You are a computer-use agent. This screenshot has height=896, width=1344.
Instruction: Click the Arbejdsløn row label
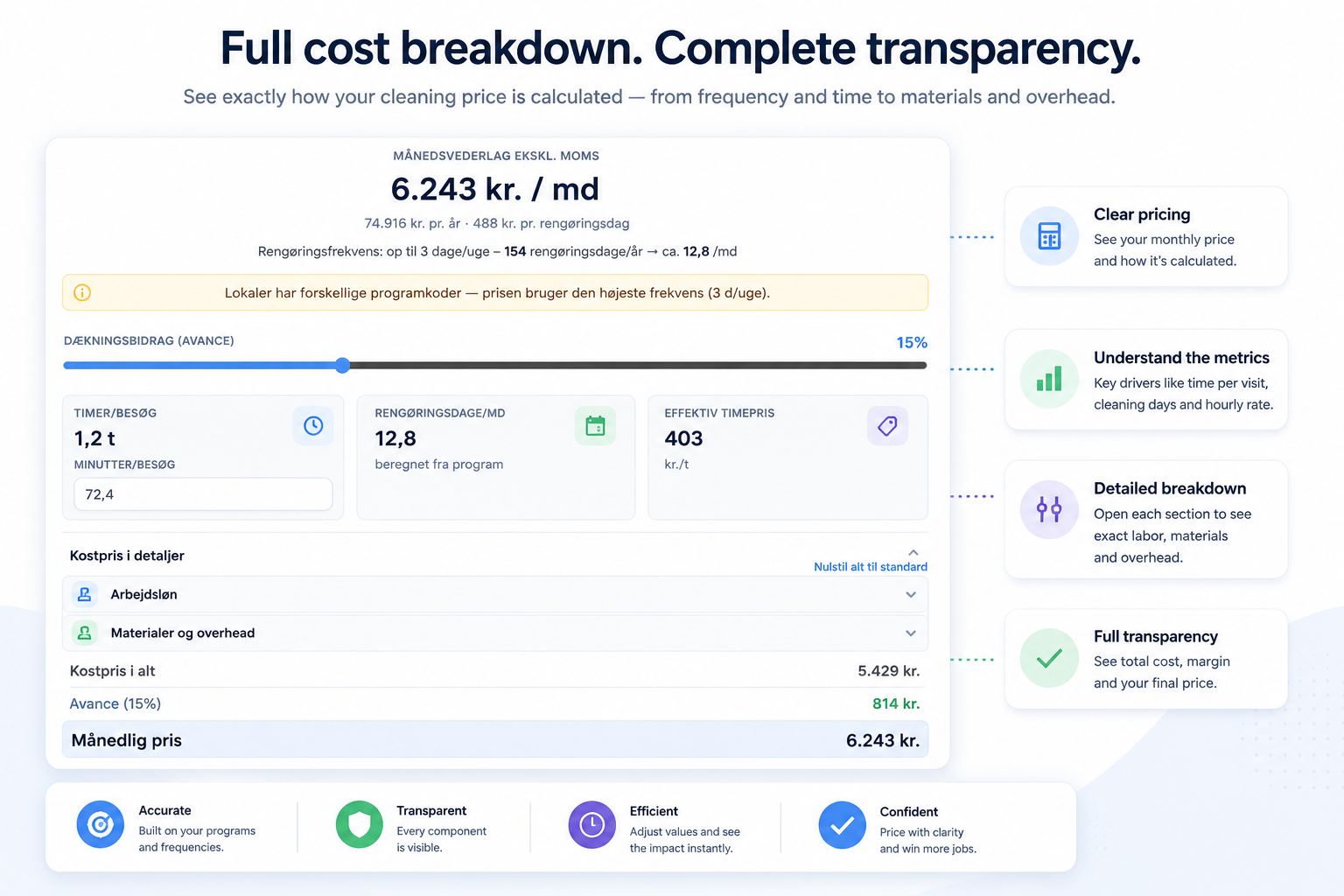tap(144, 594)
